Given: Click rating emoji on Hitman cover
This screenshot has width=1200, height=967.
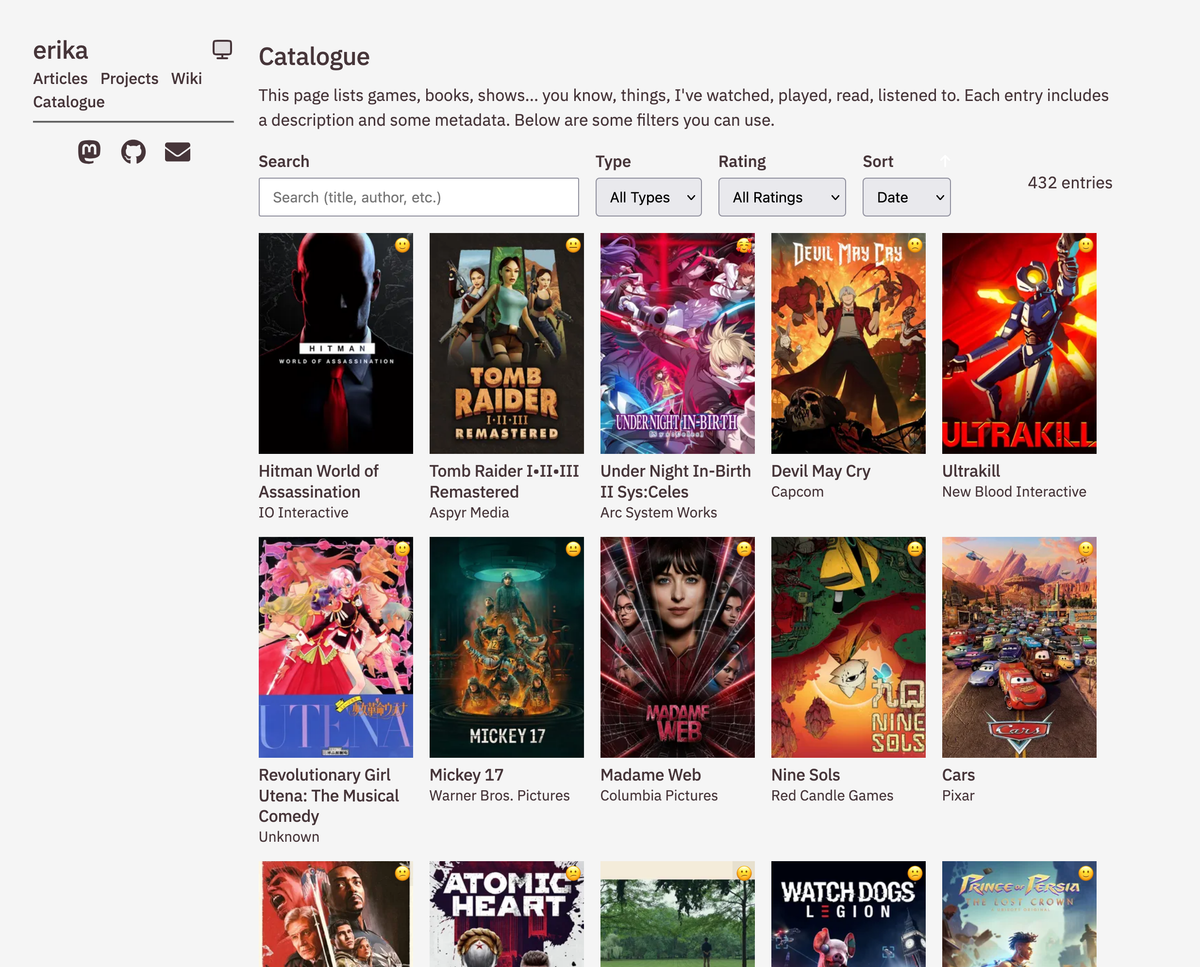Looking at the screenshot, I should [401, 245].
